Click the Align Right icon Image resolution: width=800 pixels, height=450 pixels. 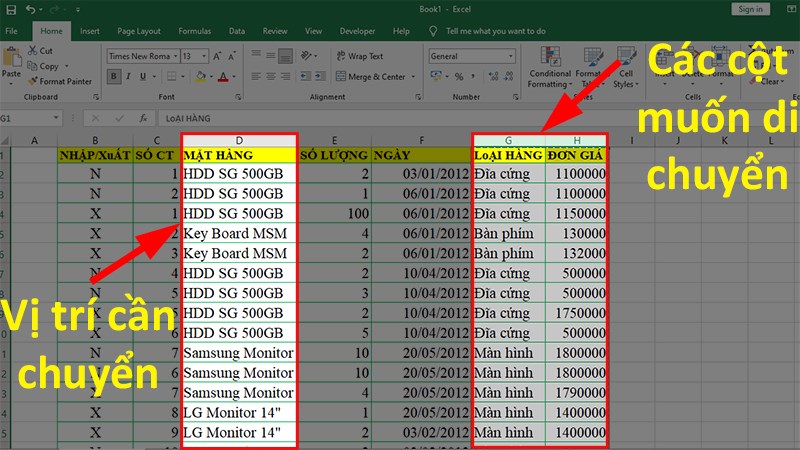(285, 77)
